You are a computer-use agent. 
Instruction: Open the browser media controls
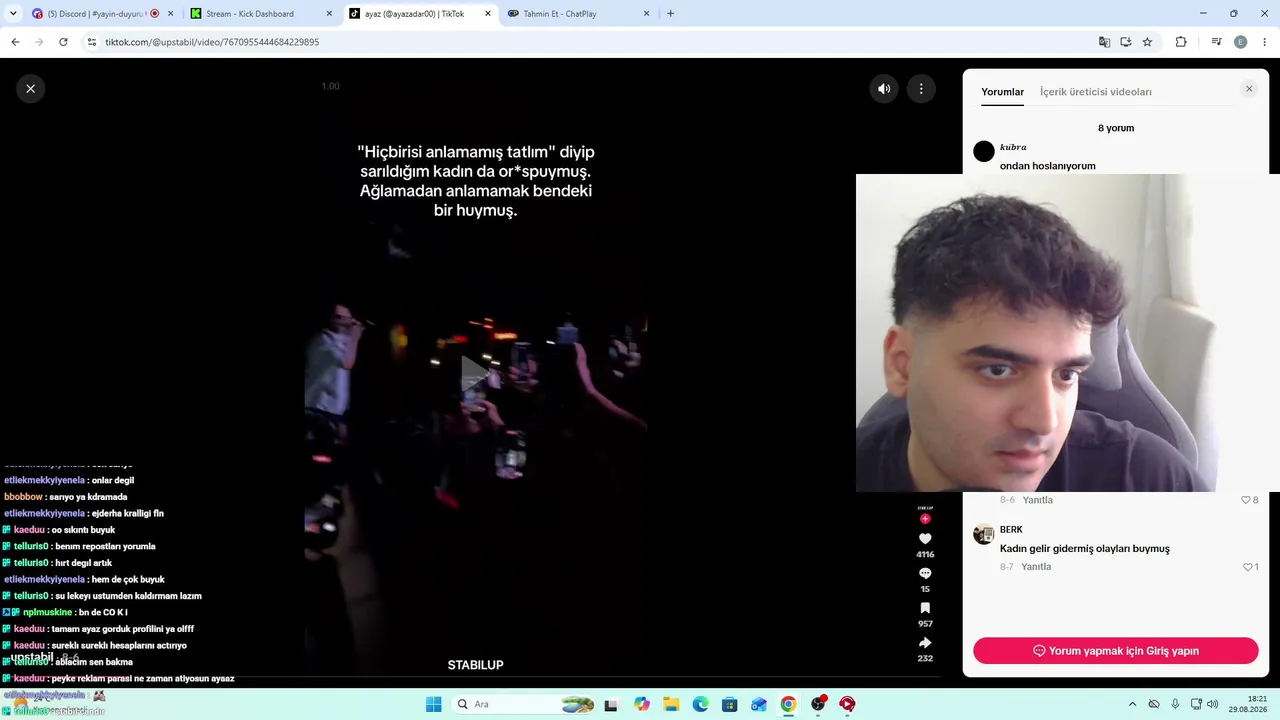(x=1217, y=42)
